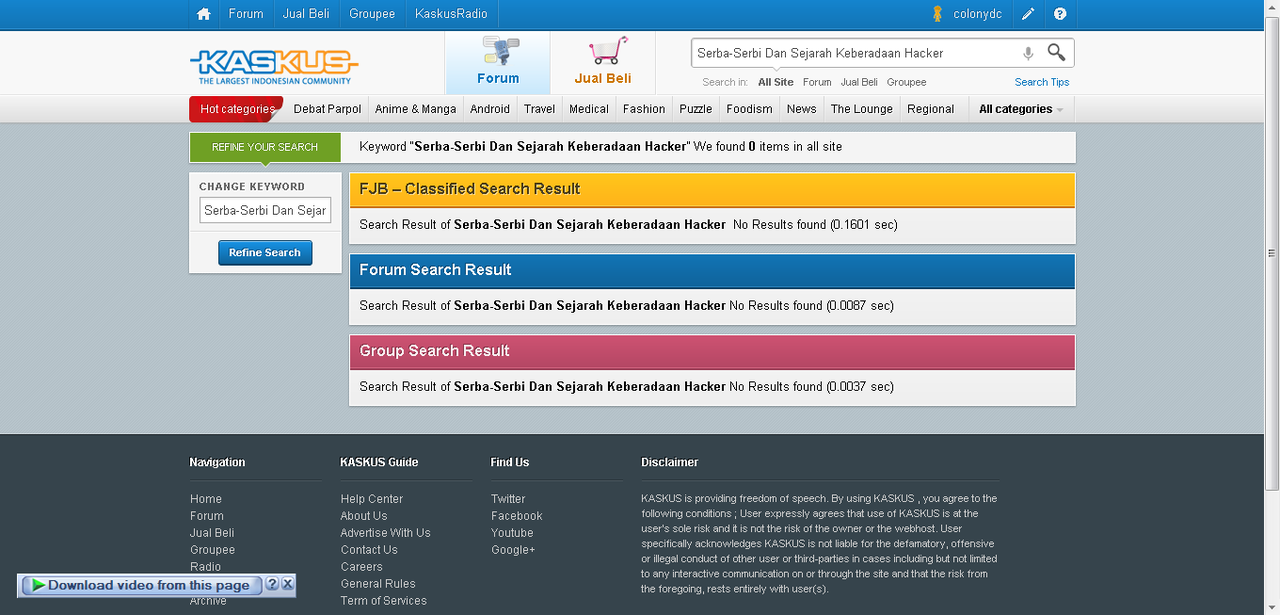Open the Puzzle category

(696, 109)
